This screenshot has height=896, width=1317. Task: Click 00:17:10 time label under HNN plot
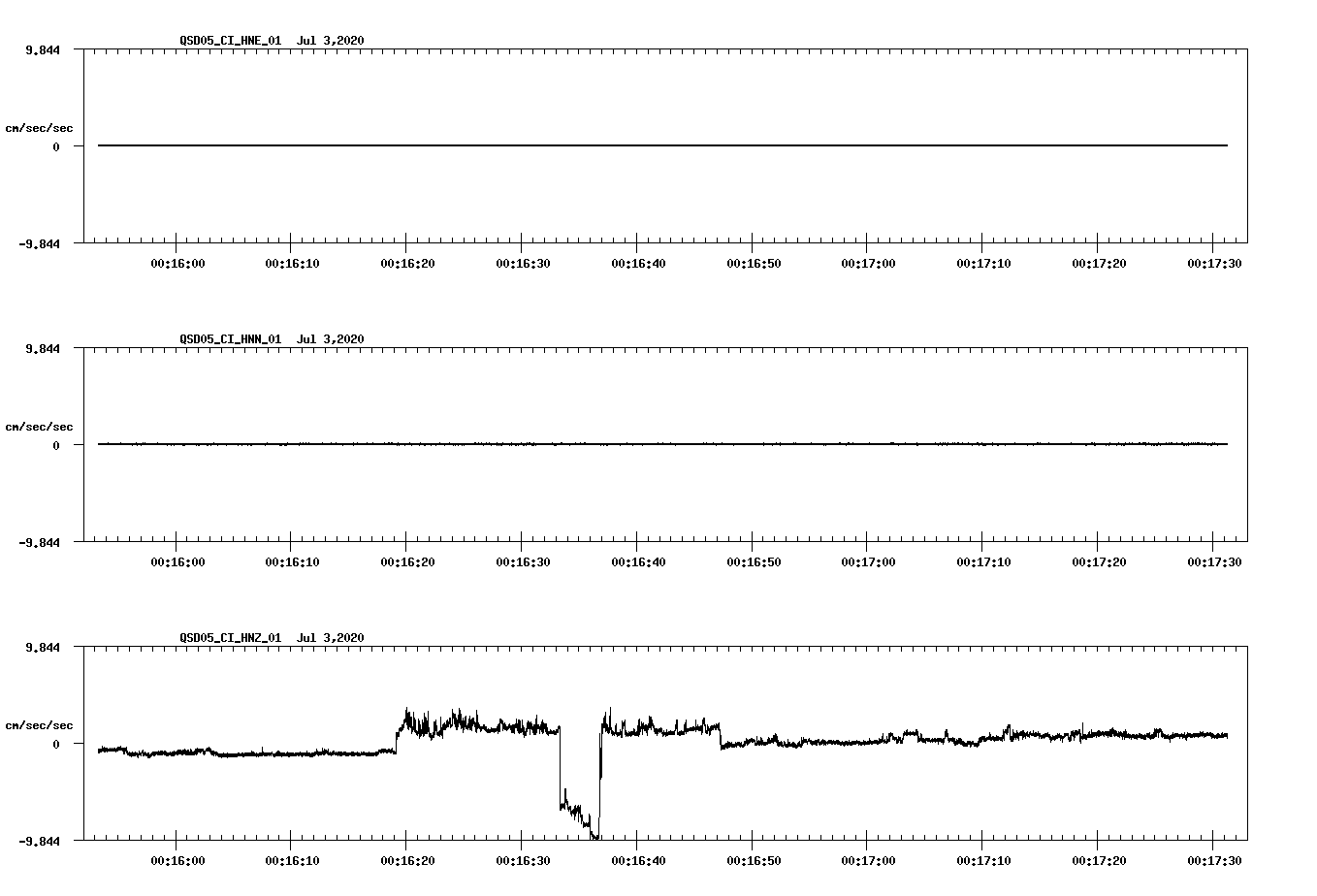click(982, 561)
